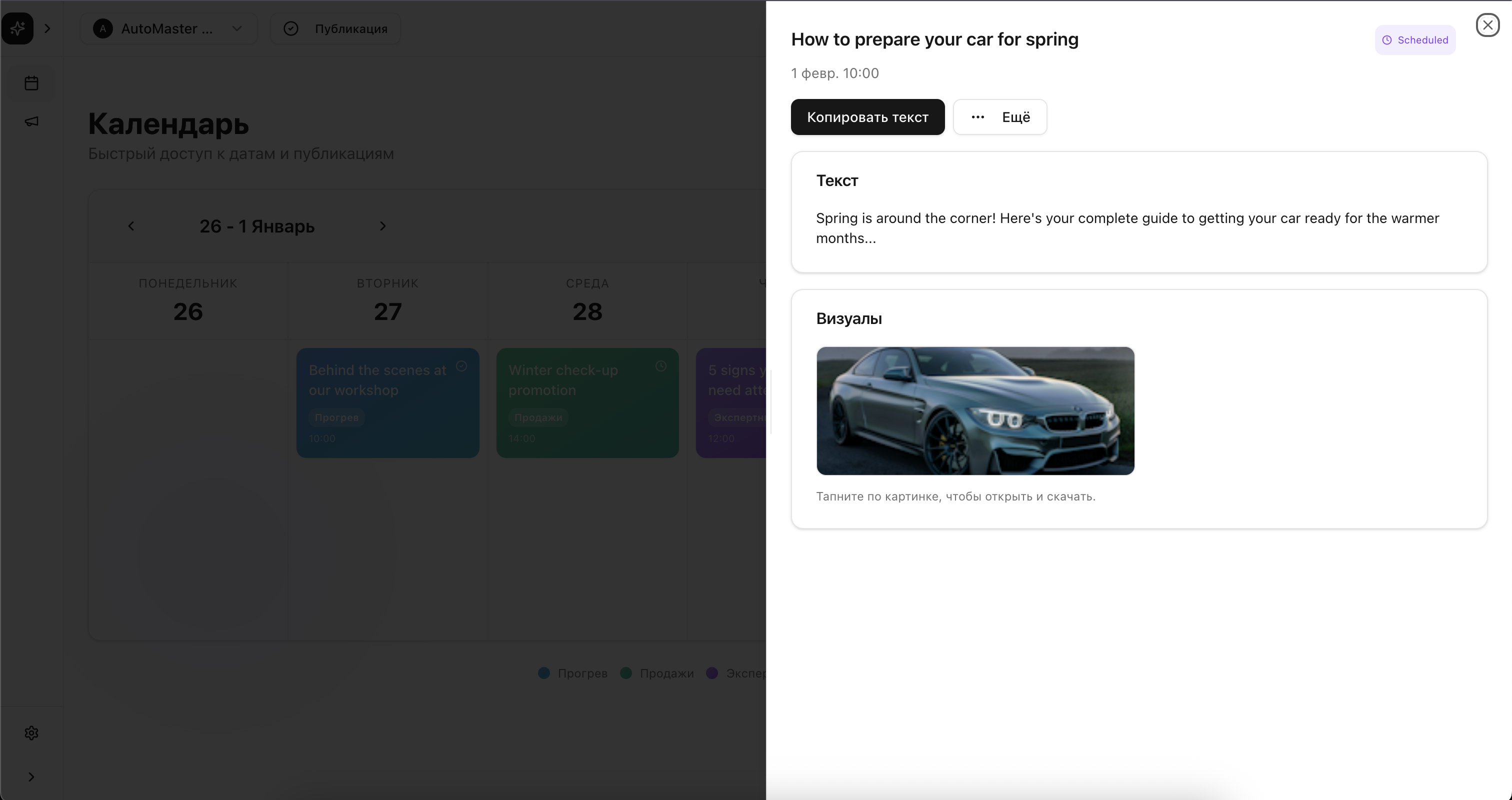
Task: Expand the bottom sidebar chevron
Action: pyautogui.click(x=31, y=776)
